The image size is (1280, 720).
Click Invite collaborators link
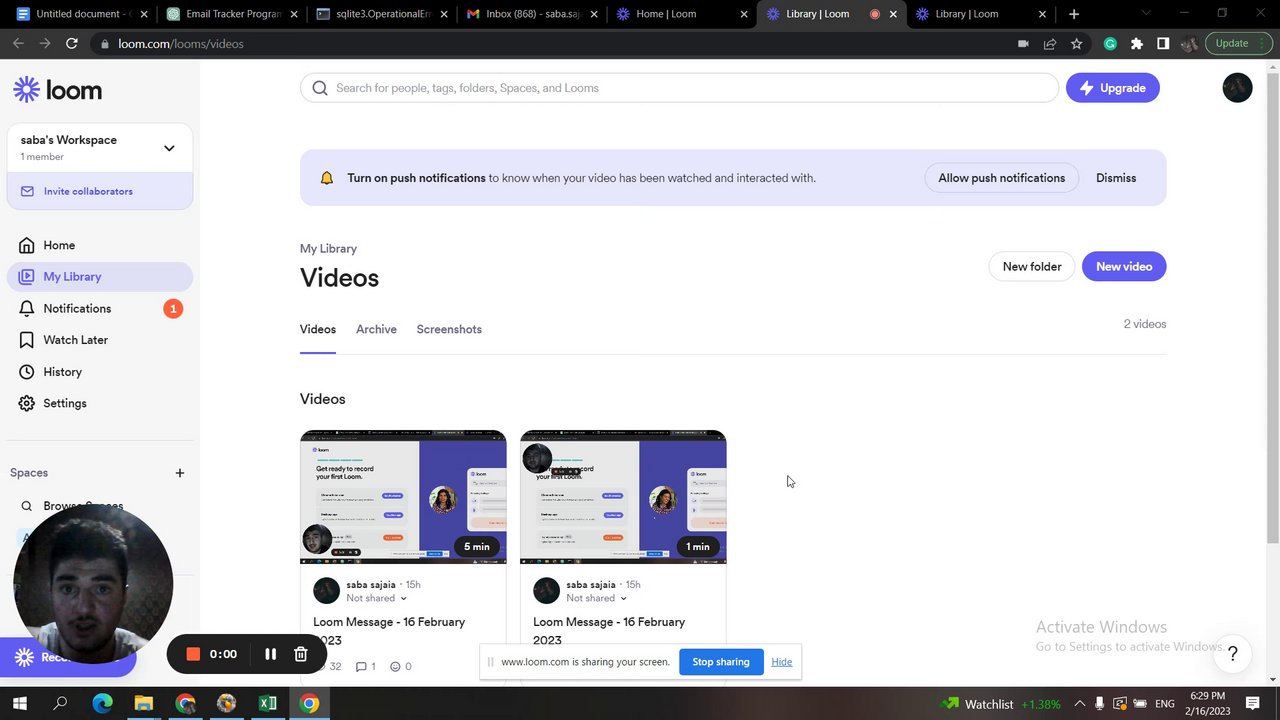88,191
